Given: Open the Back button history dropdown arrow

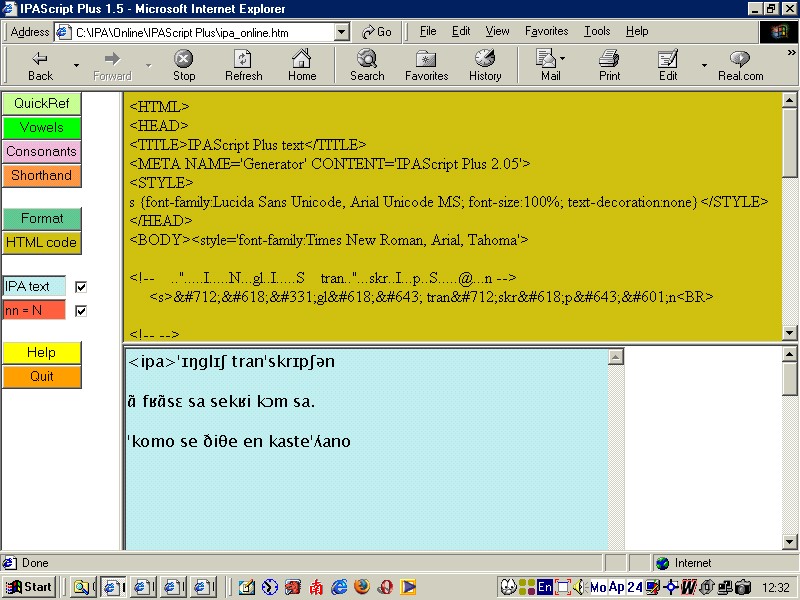Looking at the screenshot, I should pyautogui.click(x=77, y=65).
